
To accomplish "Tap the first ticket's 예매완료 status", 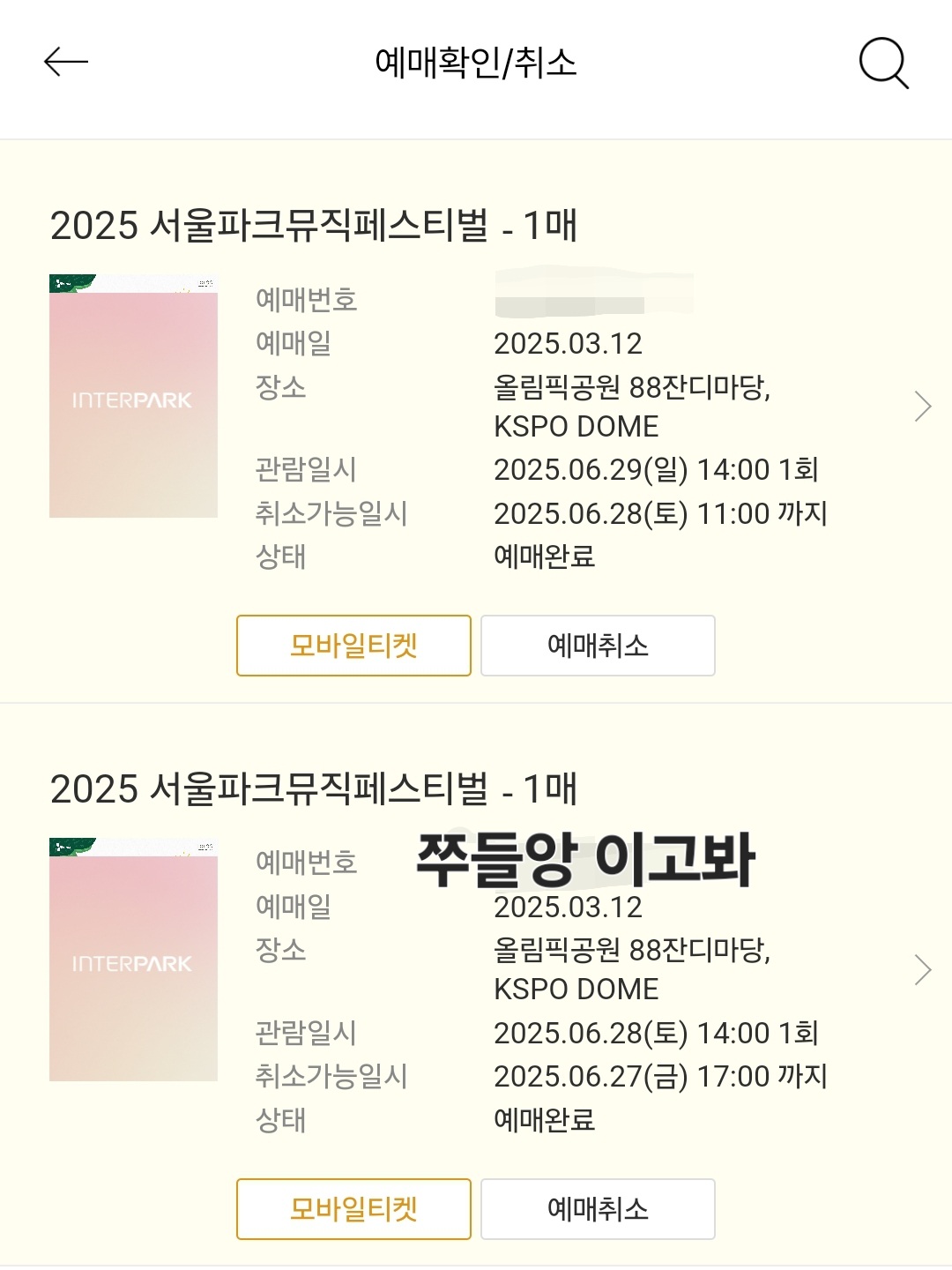I will click(544, 557).
